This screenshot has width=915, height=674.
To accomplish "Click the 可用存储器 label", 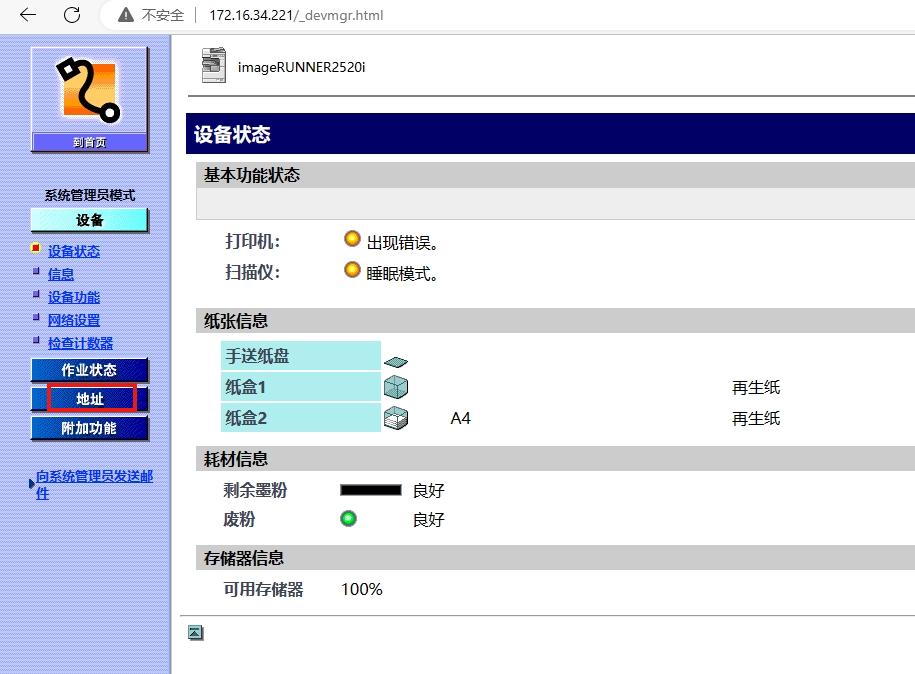I will [x=263, y=589].
